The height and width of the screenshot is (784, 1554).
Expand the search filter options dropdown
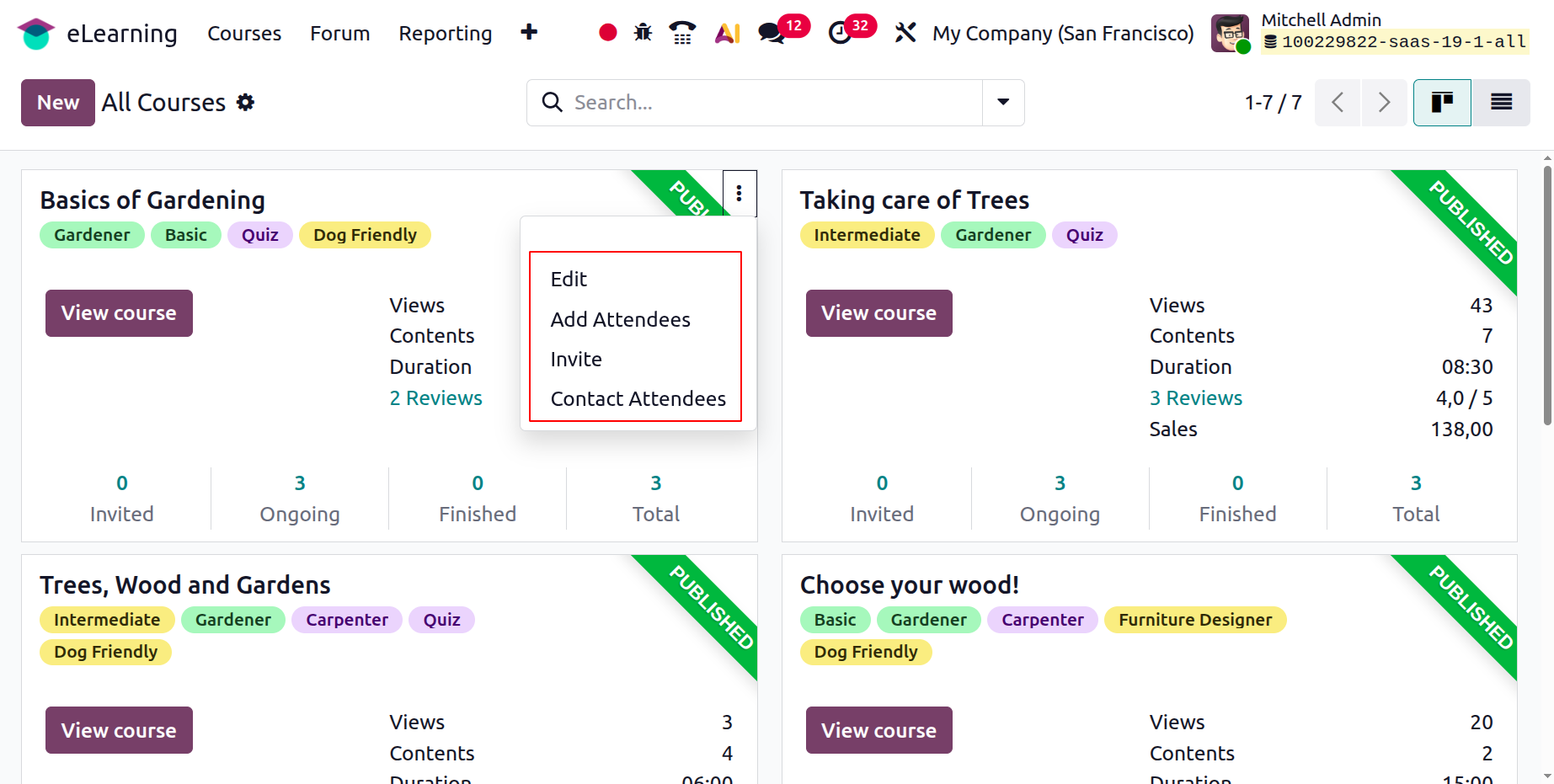click(1003, 103)
